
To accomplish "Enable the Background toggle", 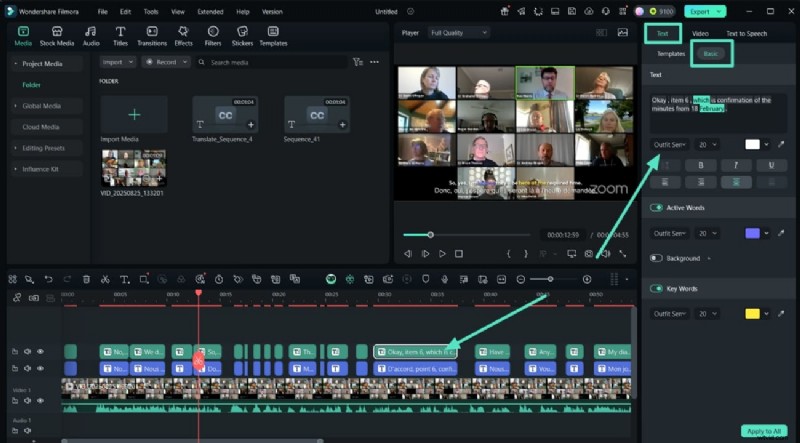I will (657, 258).
